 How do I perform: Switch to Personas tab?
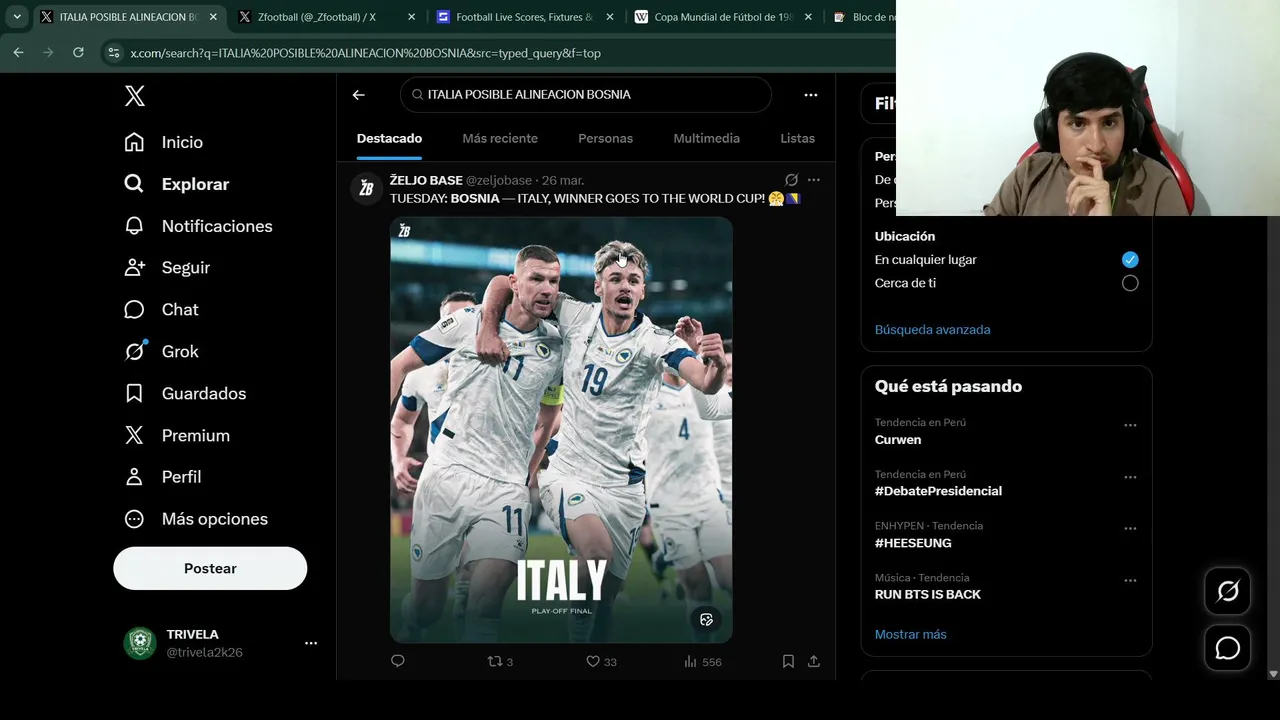tap(605, 139)
